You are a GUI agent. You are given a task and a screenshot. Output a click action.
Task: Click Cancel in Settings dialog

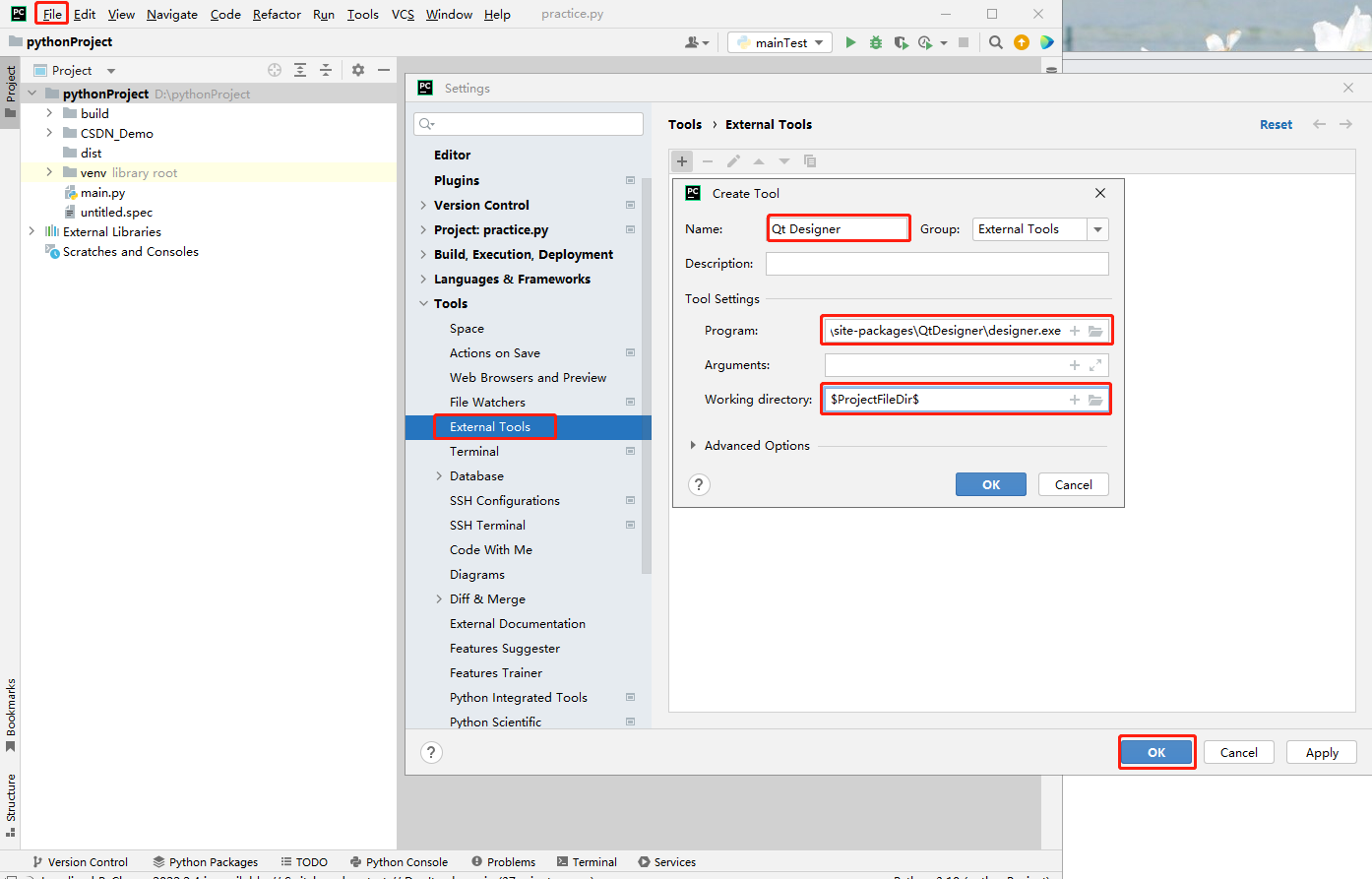pyautogui.click(x=1239, y=752)
